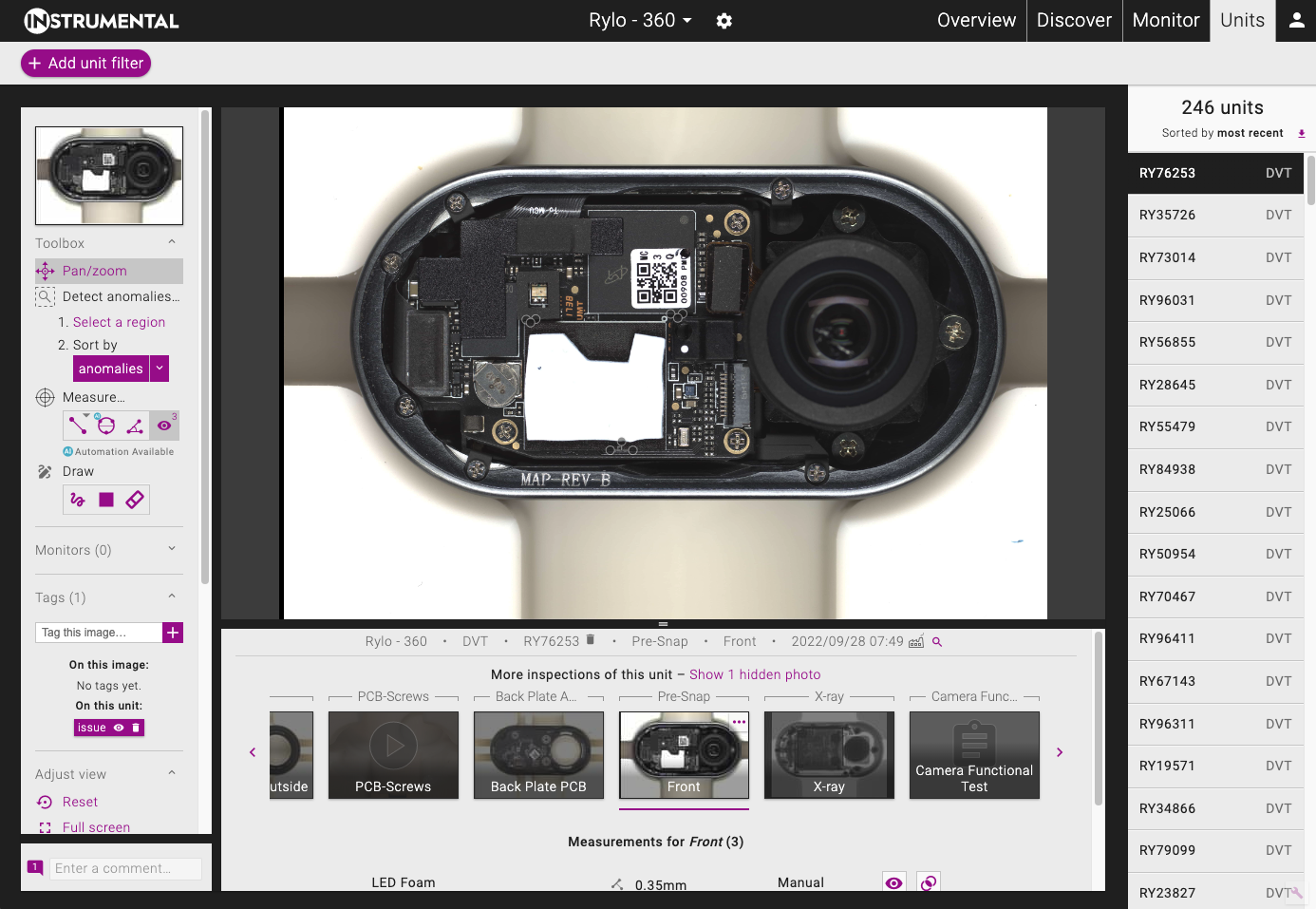Image resolution: width=1316 pixels, height=909 pixels.
Task: Click the Tag this image input field
Action: coord(99,633)
